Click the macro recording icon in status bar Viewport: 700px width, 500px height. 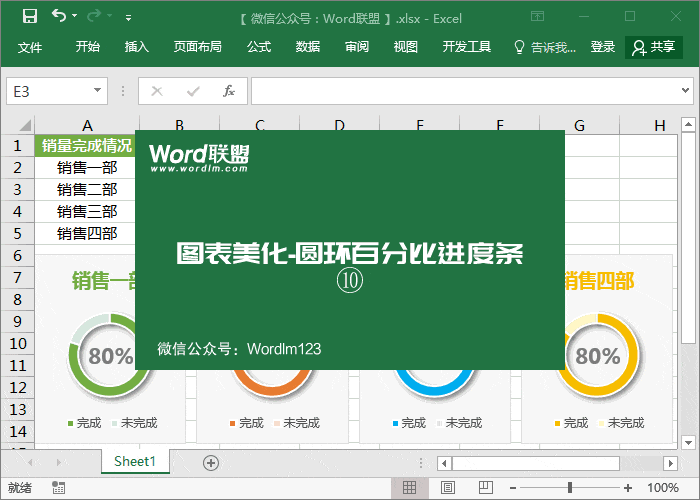[59, 488]
